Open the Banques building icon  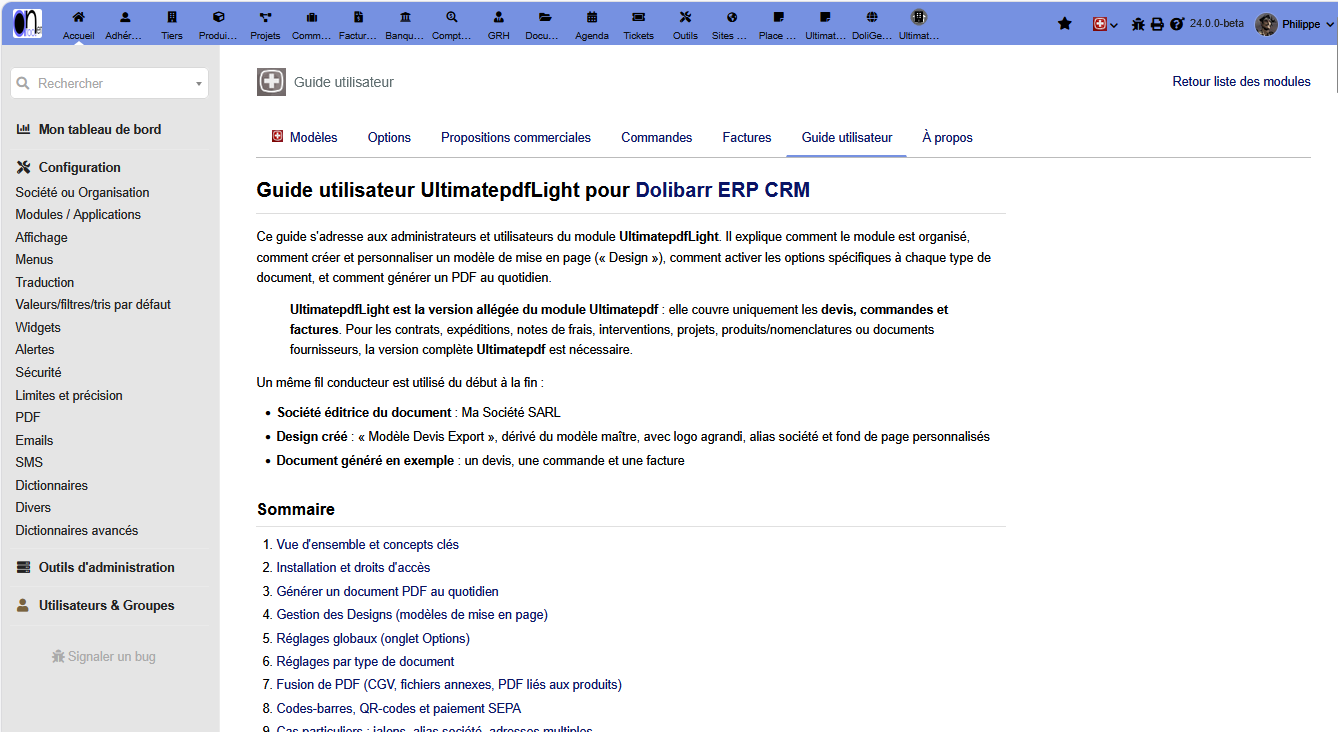pos(405,17)
